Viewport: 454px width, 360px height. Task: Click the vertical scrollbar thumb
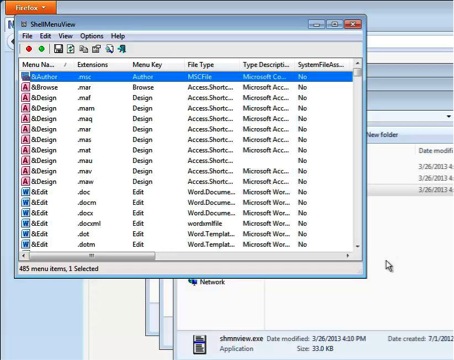pyautogui.click(x=357, y=72)
